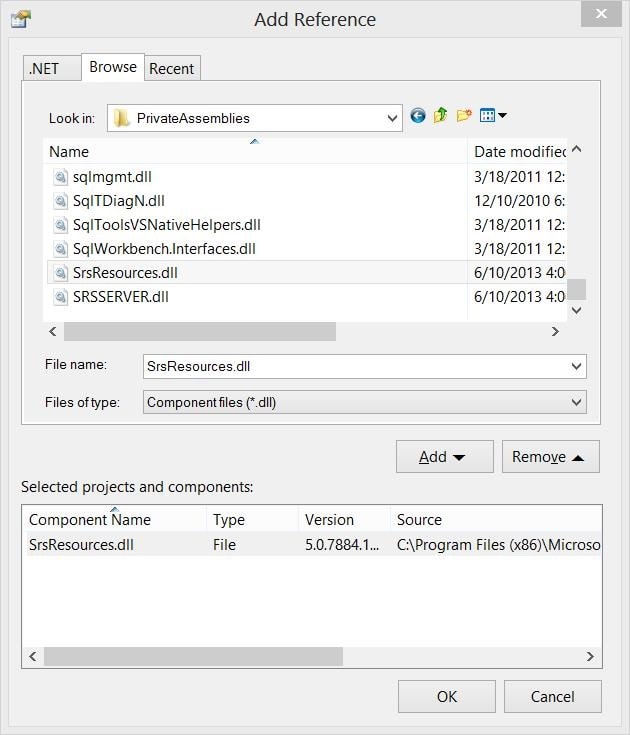Create a new folder icon
This screenshot has height=735, width=630.
pos(464,115)
